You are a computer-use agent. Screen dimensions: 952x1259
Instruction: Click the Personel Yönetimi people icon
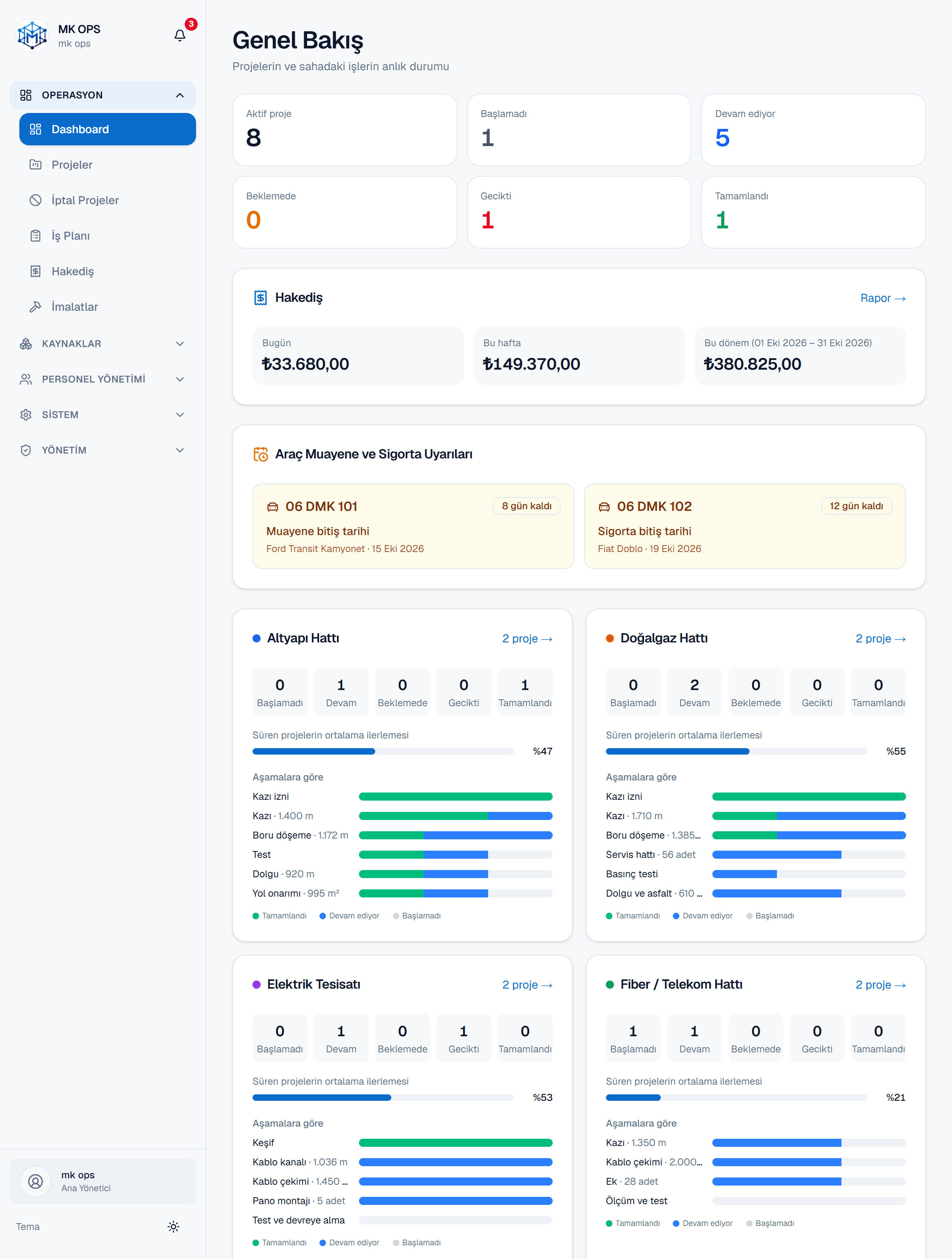25,379
